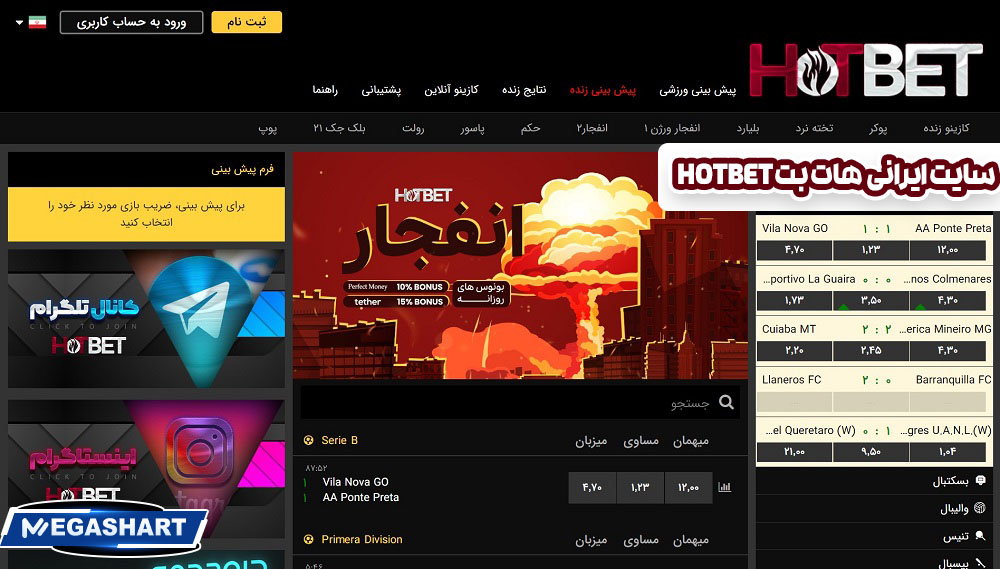Open the نتایج زنده menu item
This screenshot has height=569, width=1000.
coord(524,90)
